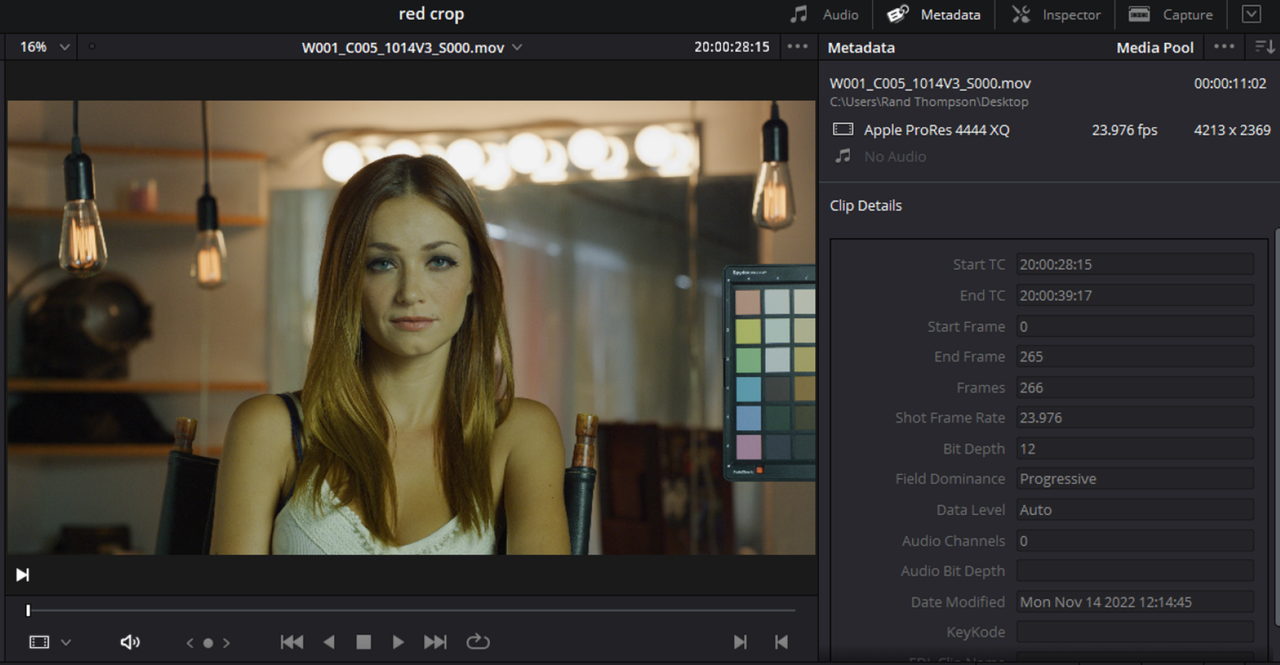This screenshot has width=1280, height=665.
Task: Open the viewer mode selector icon
Action: point(39,642)
